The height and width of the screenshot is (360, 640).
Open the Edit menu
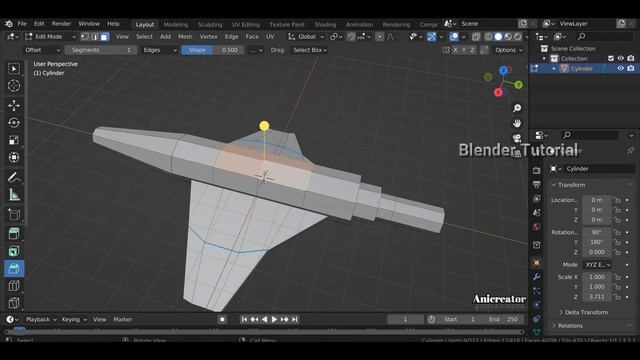click(x=39, y=24)
